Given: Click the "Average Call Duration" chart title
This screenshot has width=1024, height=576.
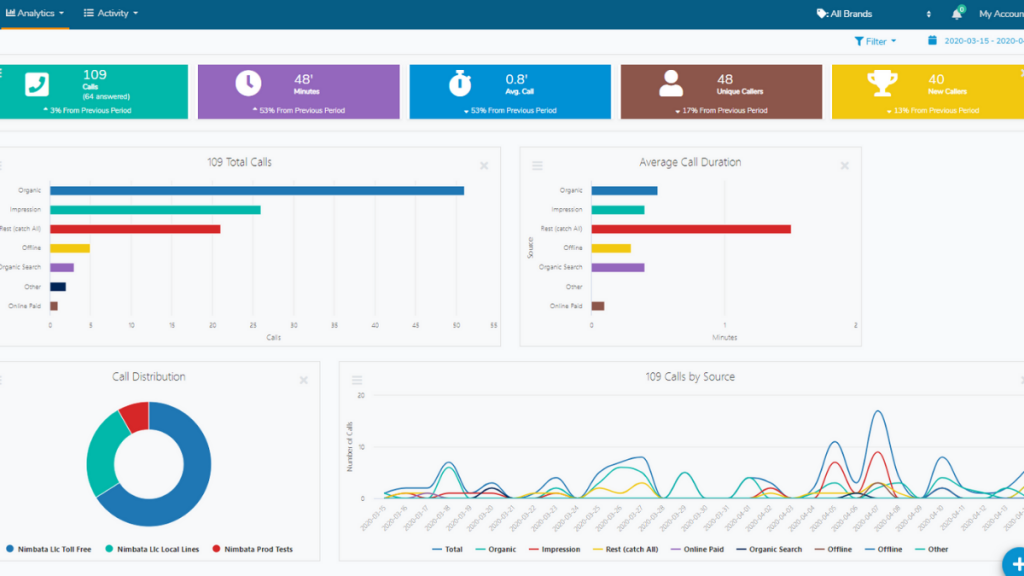Looking at the screenshot, I should pyautogui.click(x=690, y=162).
